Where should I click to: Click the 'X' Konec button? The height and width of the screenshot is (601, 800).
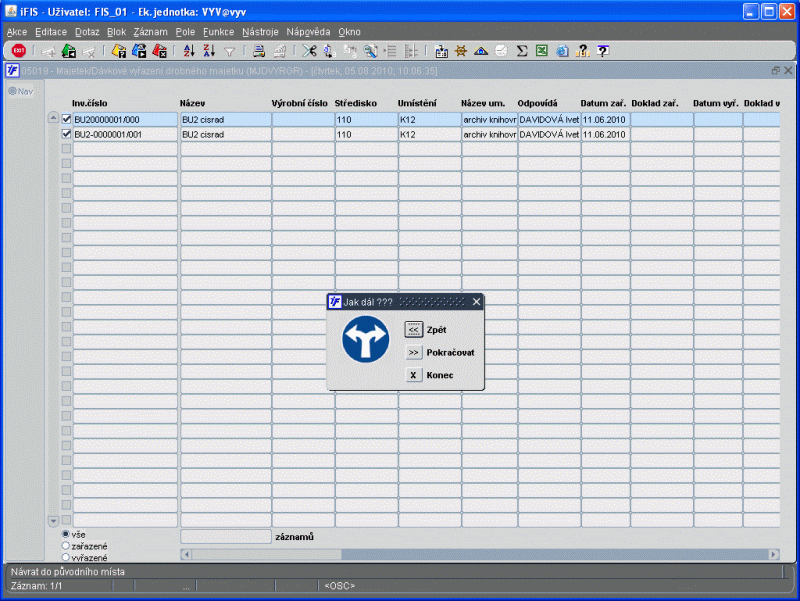(x=413, y=375)
